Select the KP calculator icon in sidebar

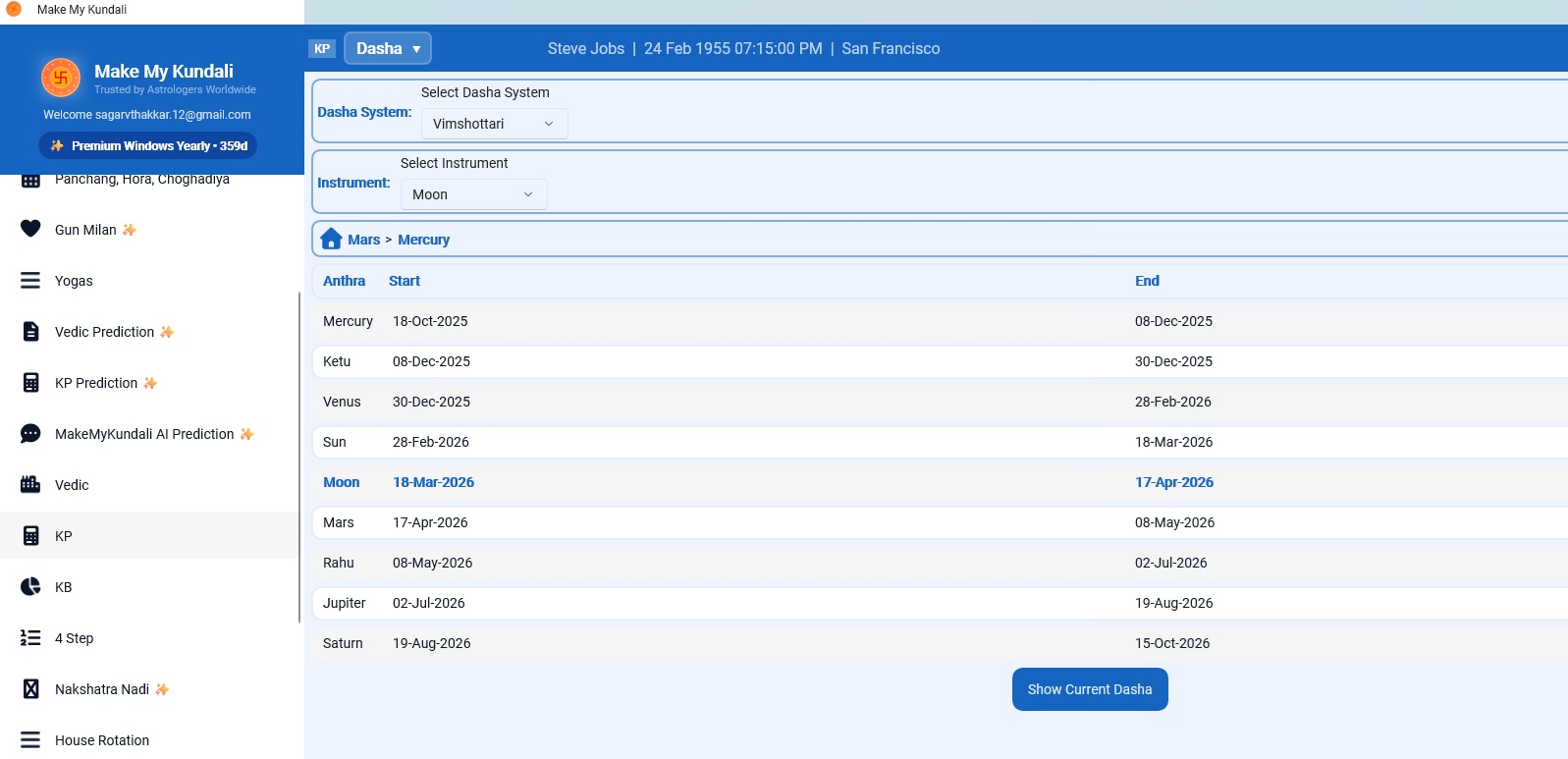[x=30, y=535]
